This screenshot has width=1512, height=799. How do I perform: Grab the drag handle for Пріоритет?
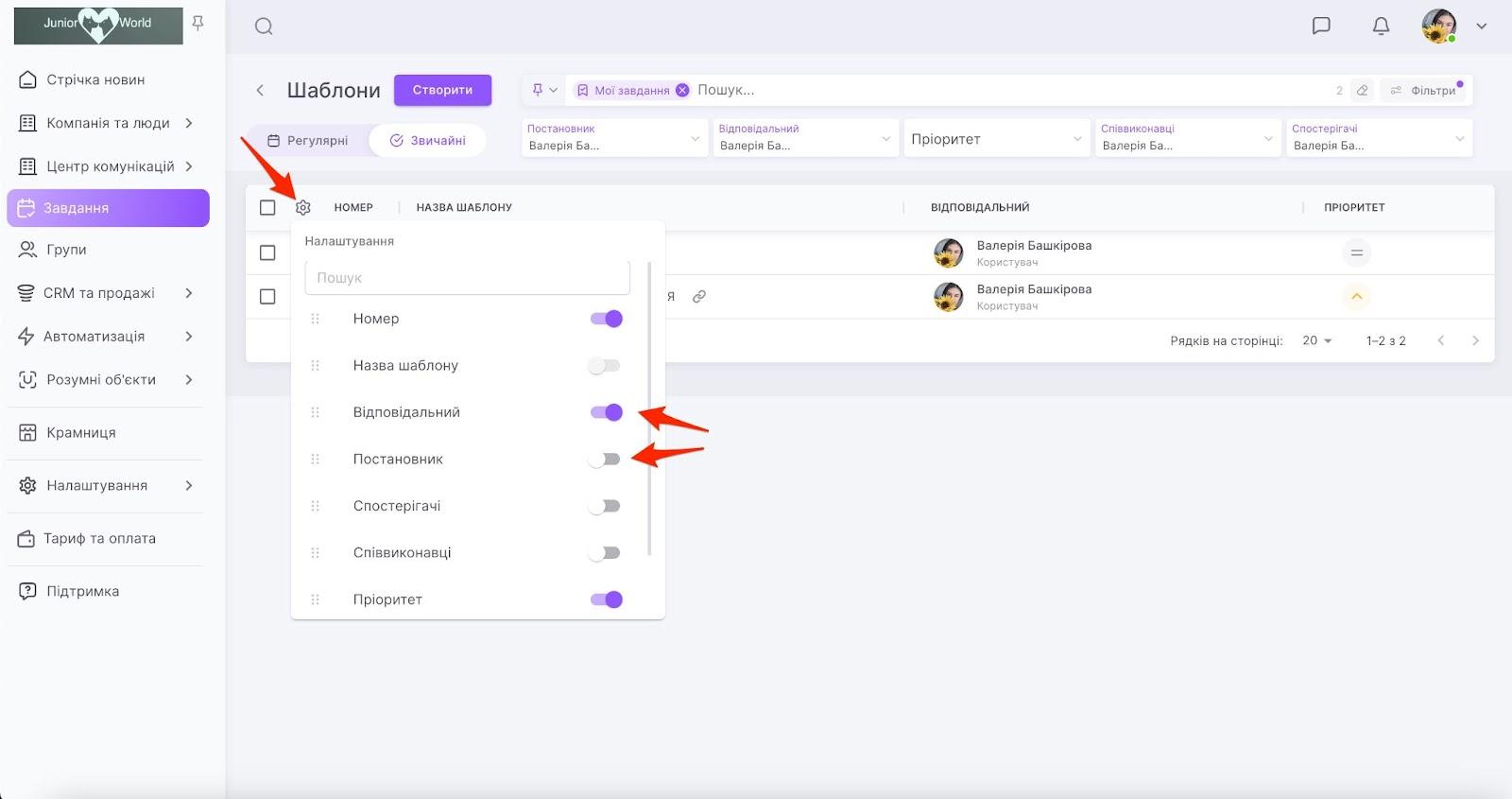(316, 599)
